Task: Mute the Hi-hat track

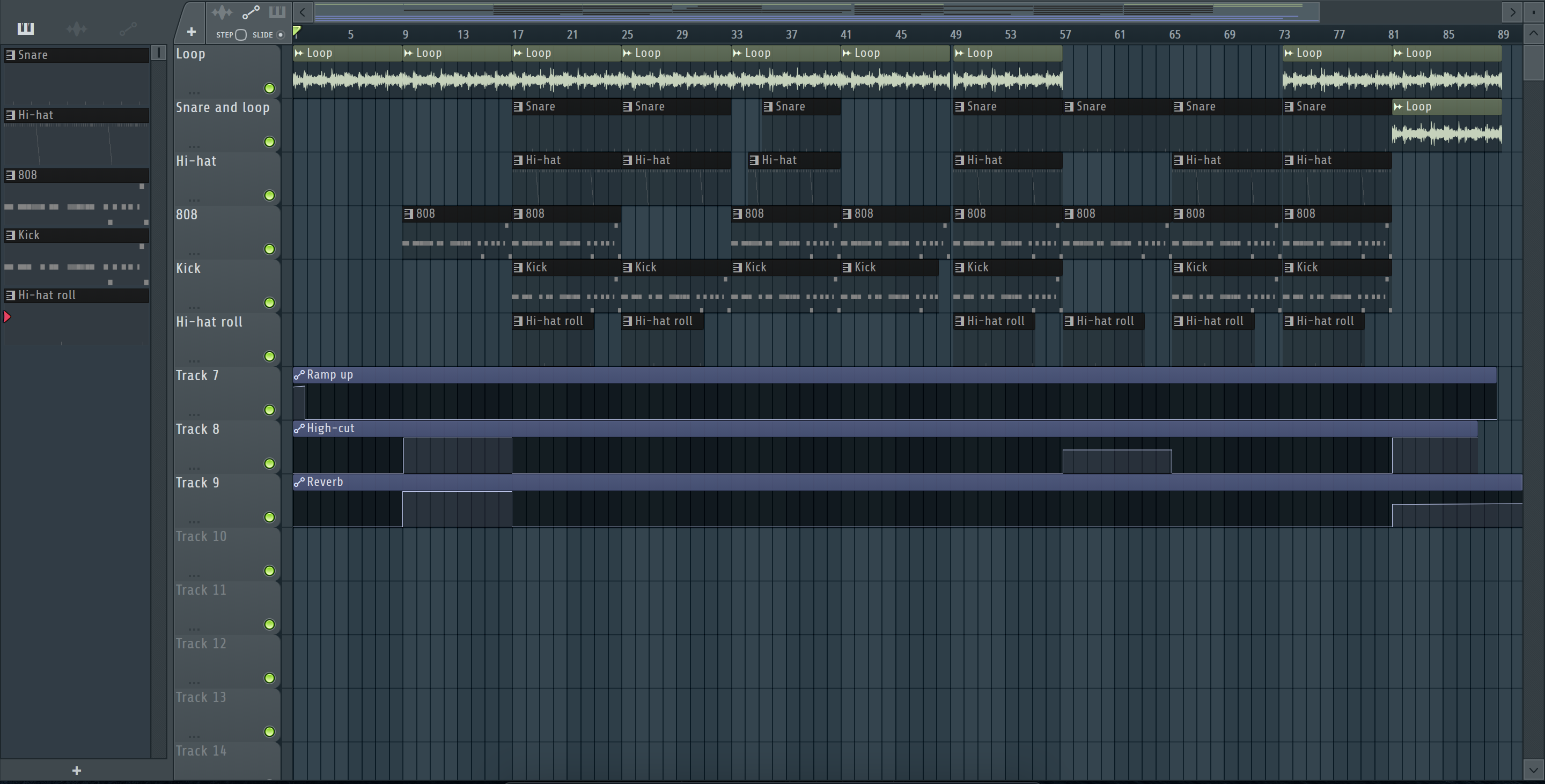Action: coord(270,195)
